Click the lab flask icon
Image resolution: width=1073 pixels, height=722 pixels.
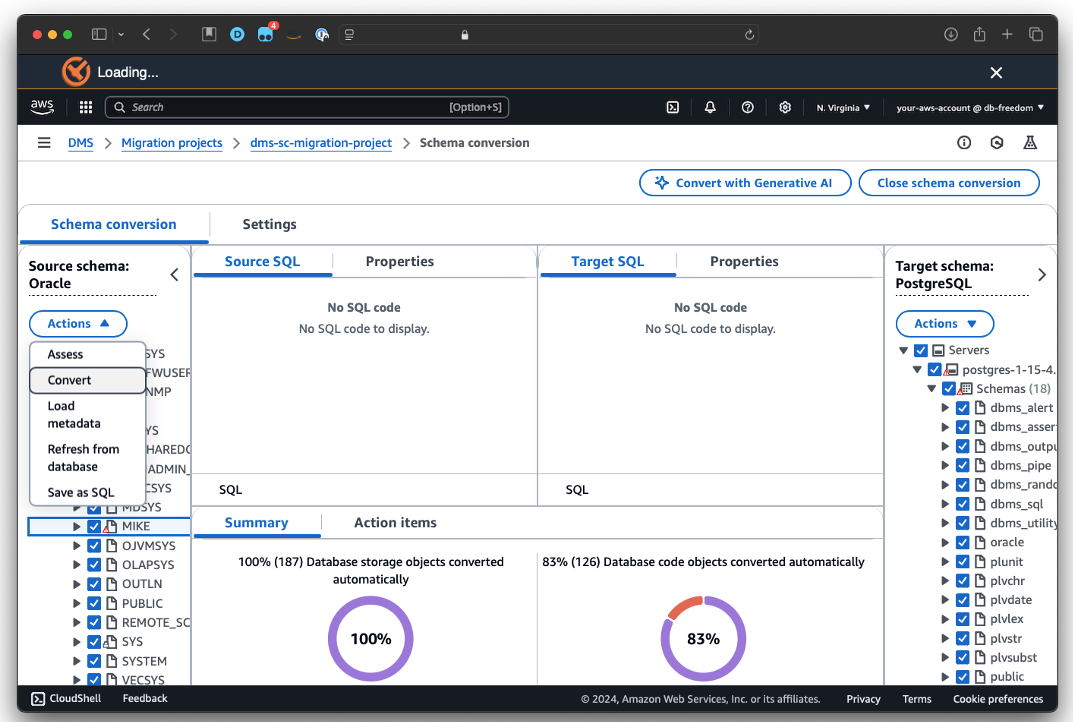coord(1030,142)
